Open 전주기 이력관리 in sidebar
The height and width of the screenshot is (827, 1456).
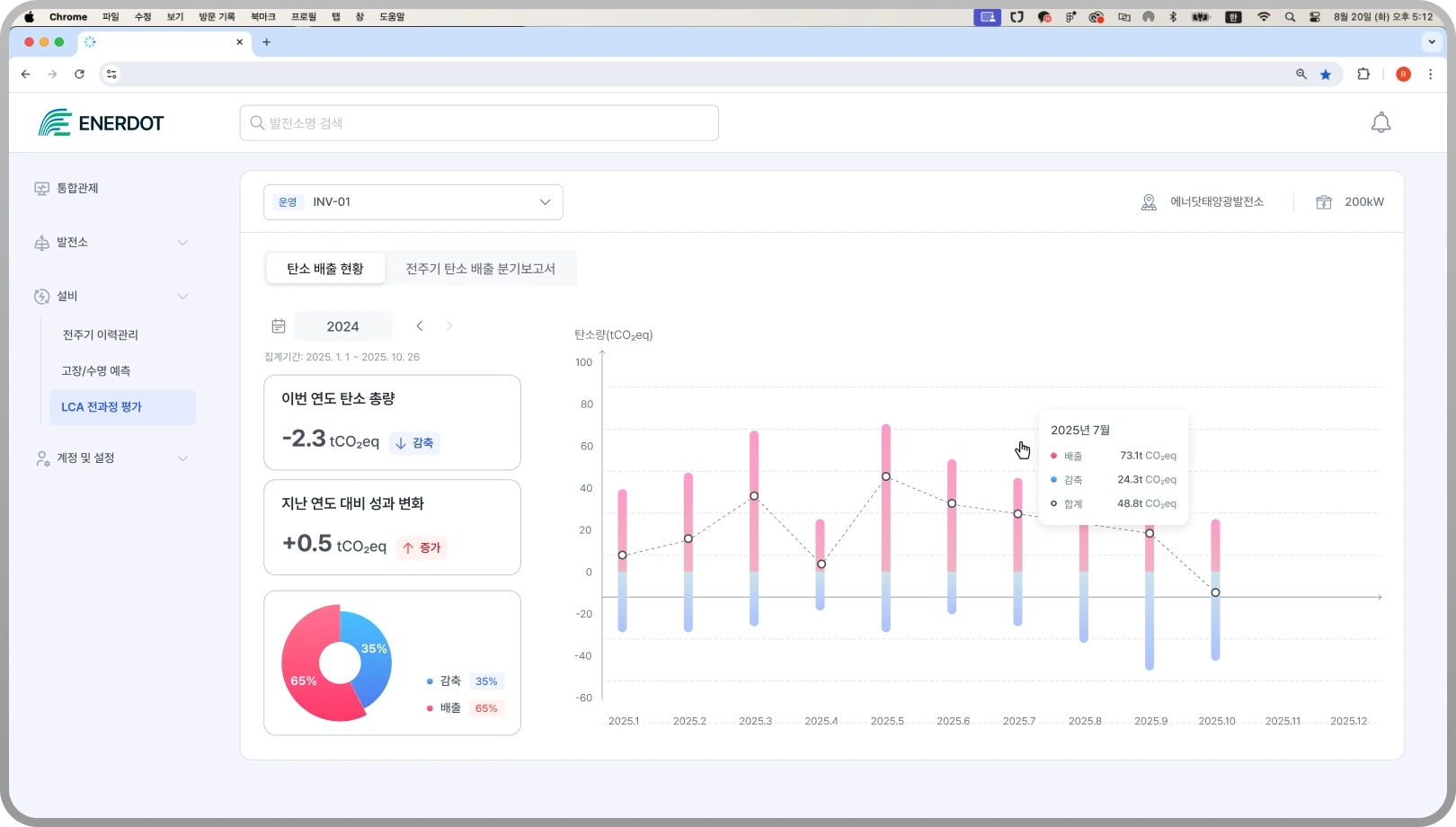(x=101, y=335)
